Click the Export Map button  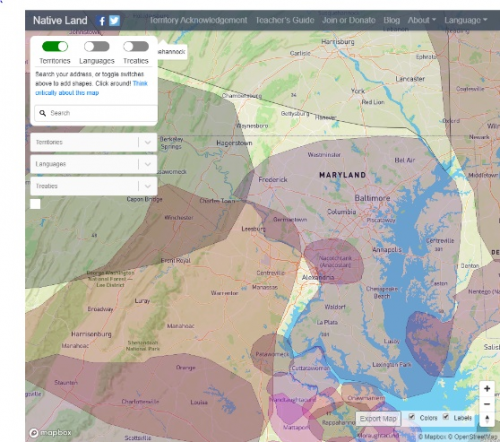[378, 418]
